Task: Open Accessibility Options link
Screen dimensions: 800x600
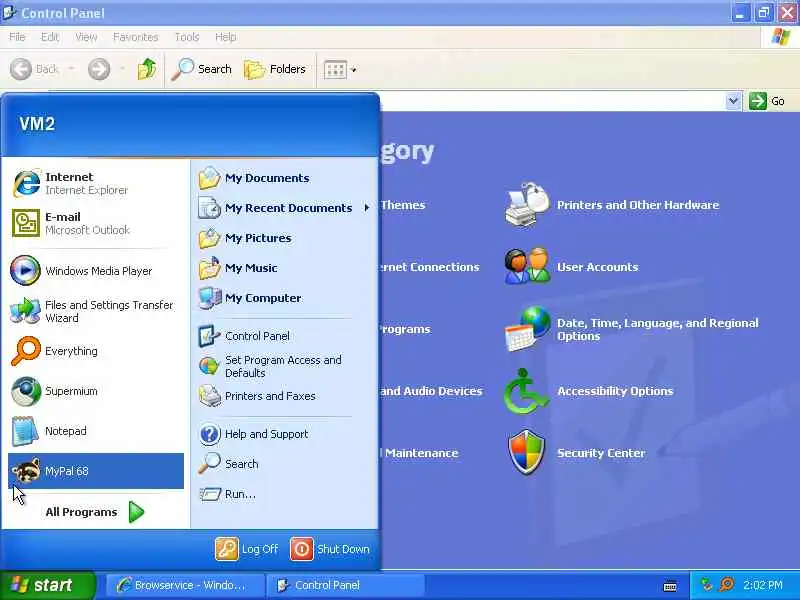Action: click(615, 391)
